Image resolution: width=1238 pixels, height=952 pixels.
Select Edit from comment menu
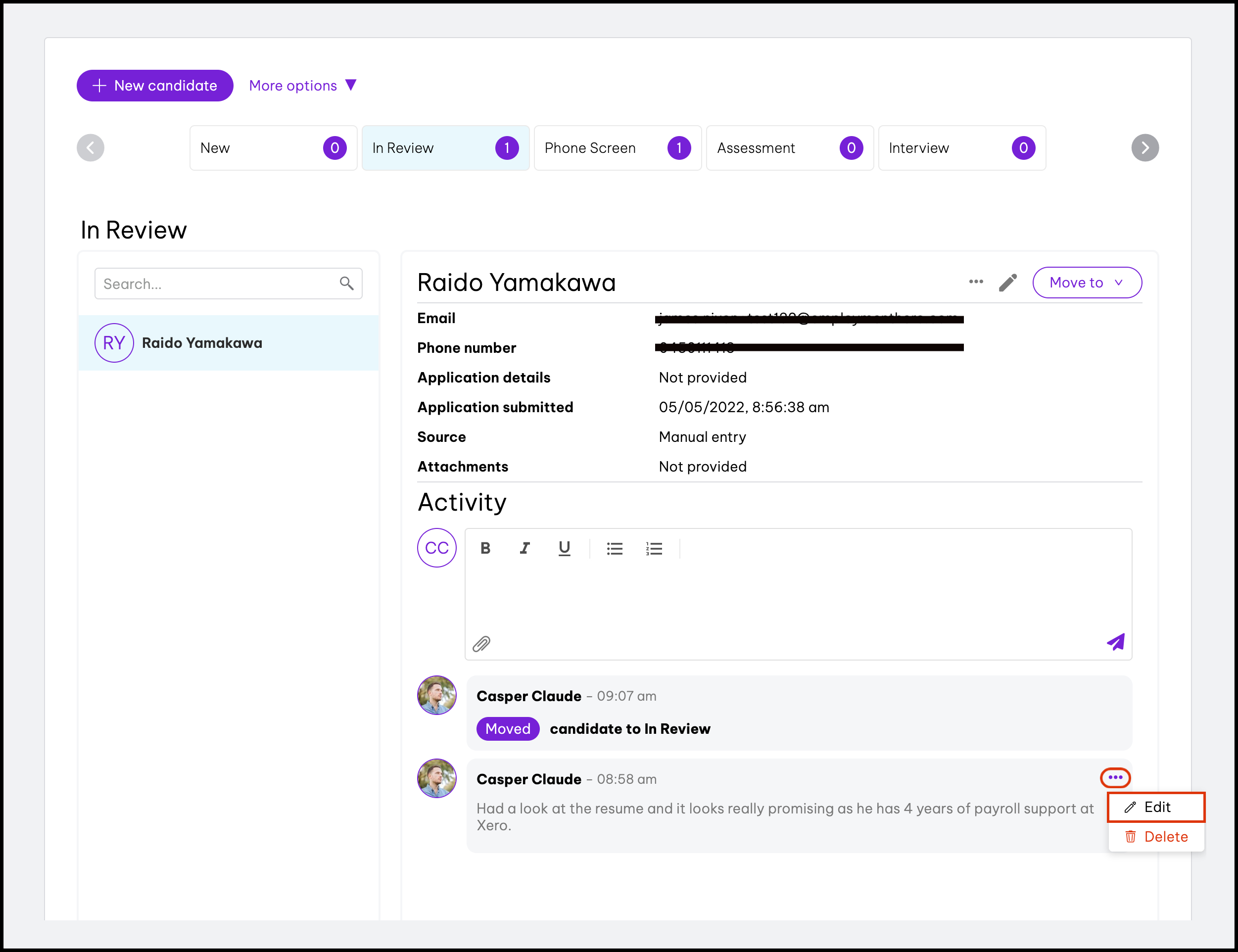point(1156,807)
